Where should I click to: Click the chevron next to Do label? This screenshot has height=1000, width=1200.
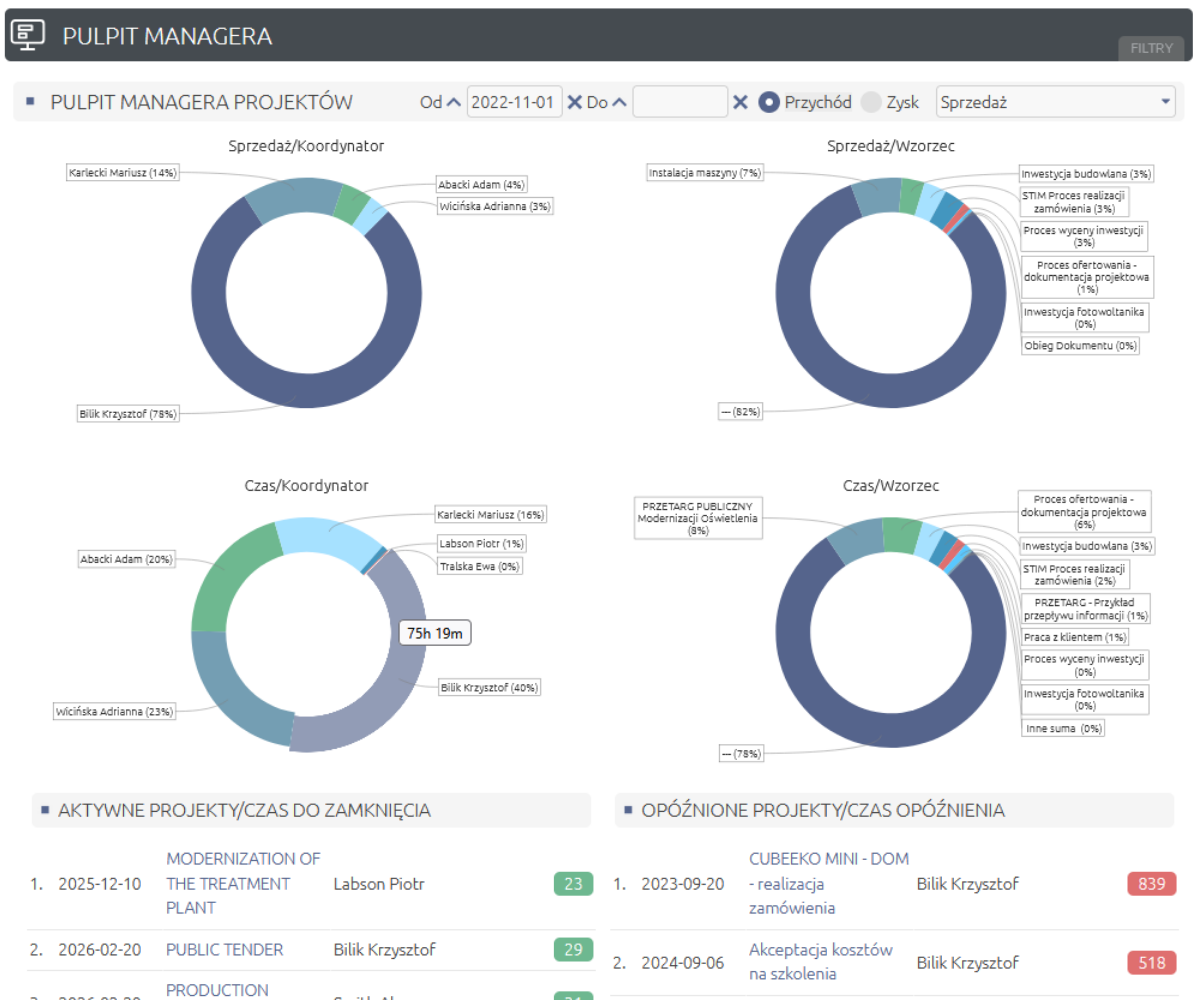pos(619,102)
